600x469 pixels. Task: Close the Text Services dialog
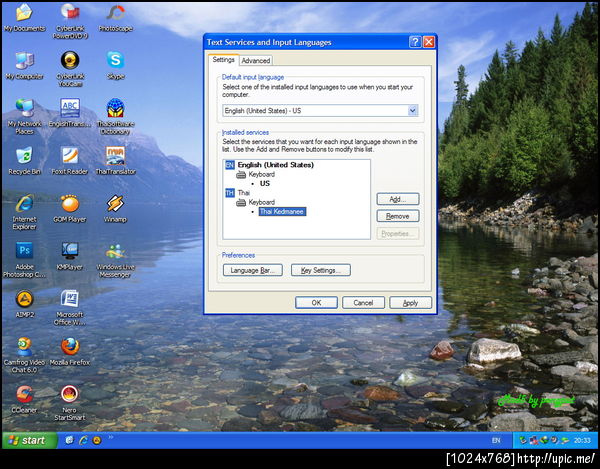pyautogui.click(x=429, y=42)
